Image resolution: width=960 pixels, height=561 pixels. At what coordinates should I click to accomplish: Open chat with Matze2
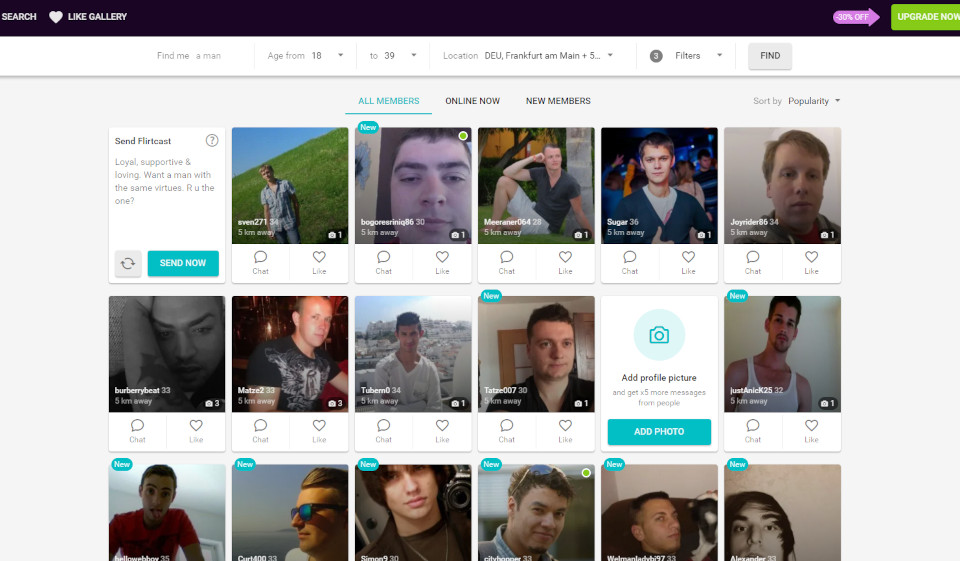click(260, 426)
